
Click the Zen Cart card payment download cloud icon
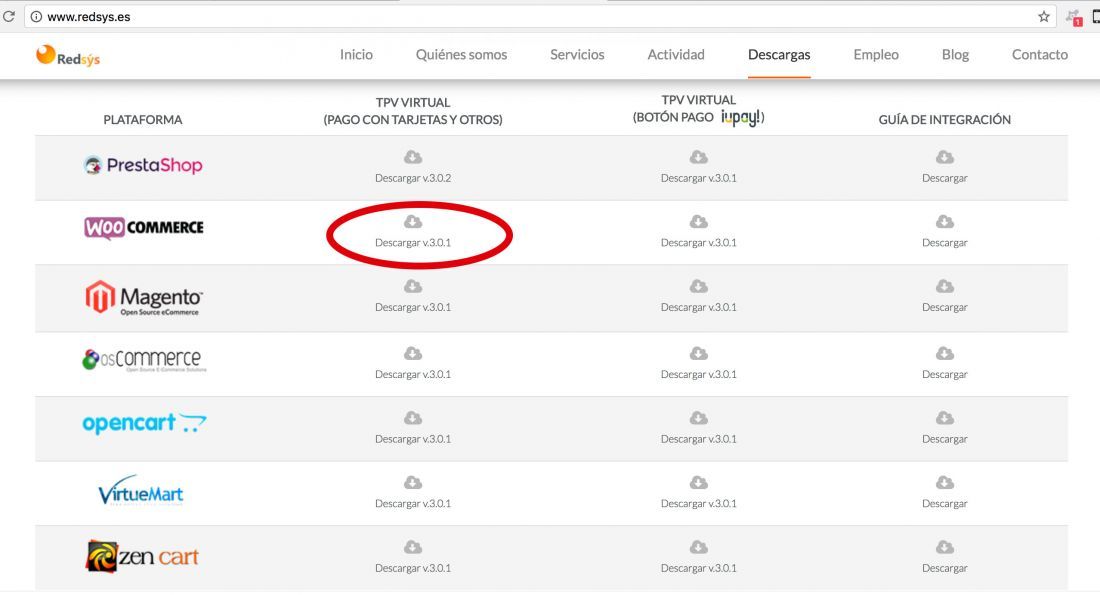[x=413, y=547]
